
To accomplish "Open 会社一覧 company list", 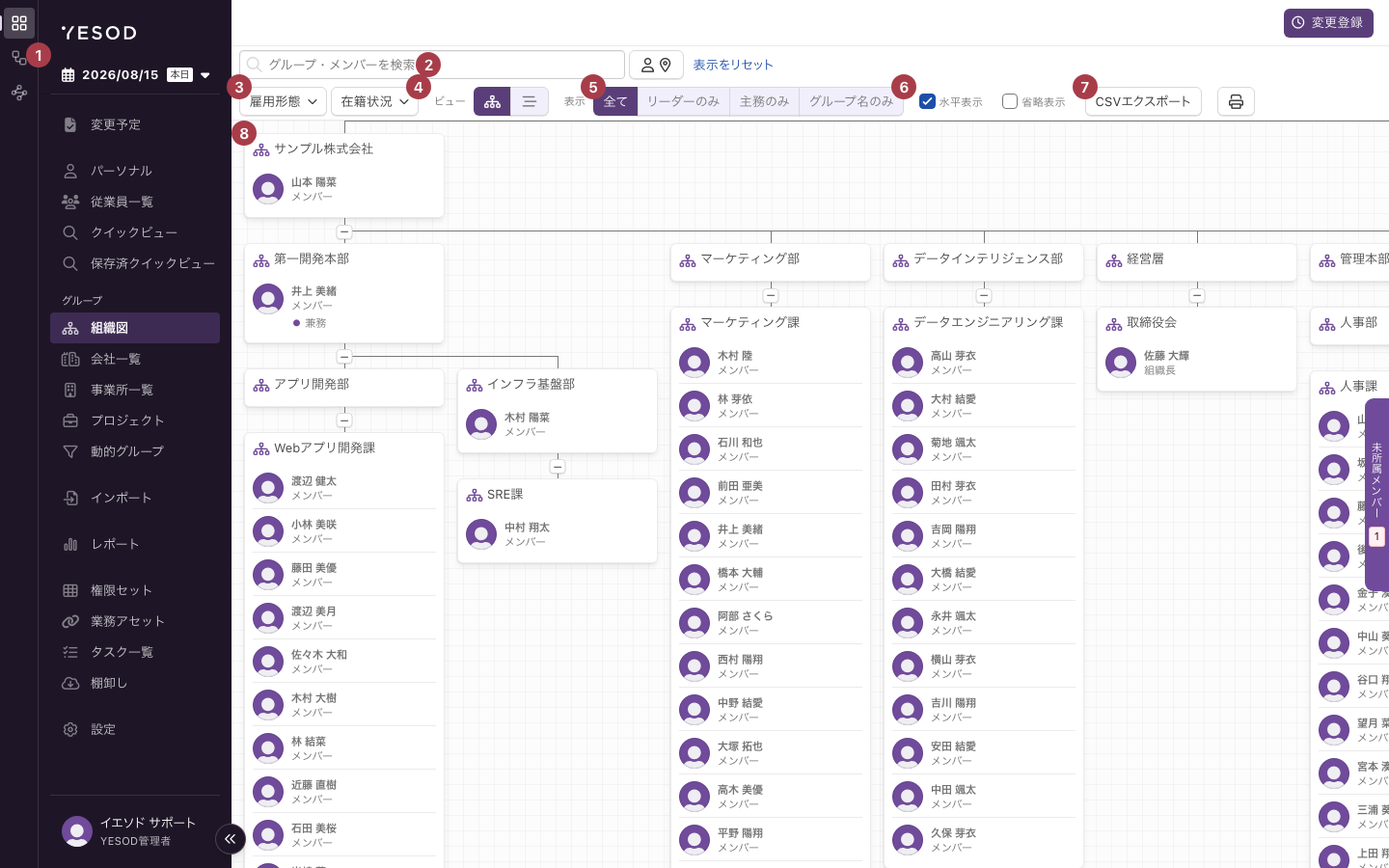I will (135, 359).
